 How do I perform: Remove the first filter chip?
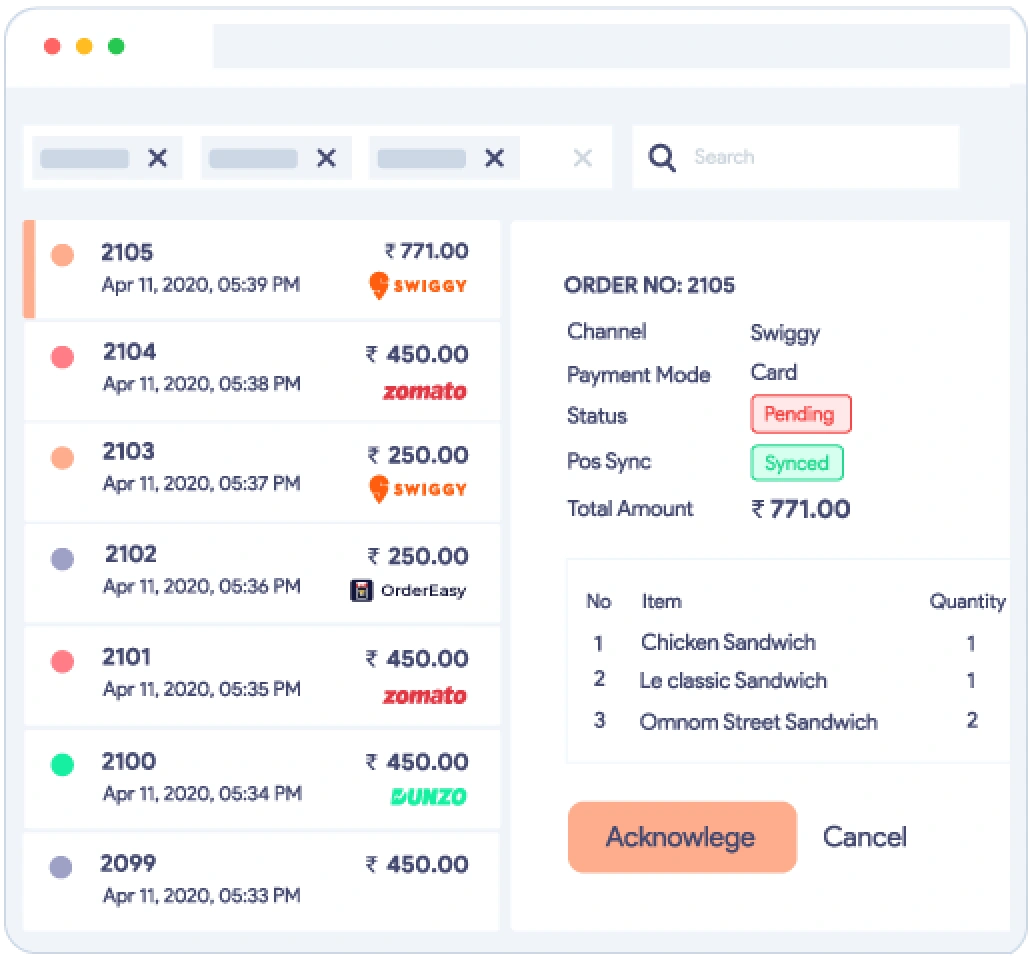tap(157, 157)
